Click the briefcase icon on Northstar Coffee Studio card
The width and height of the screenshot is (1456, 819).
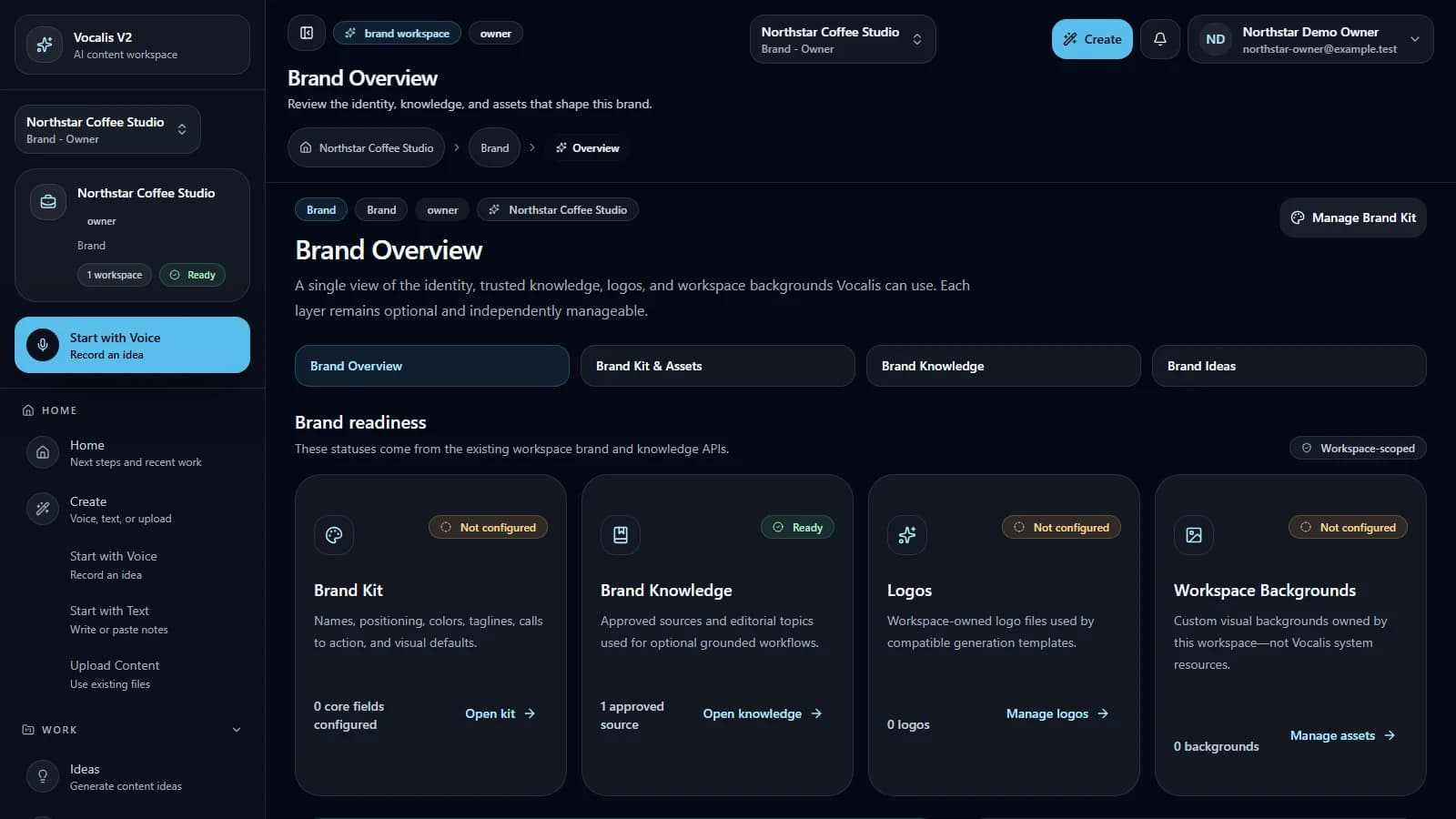48,202
